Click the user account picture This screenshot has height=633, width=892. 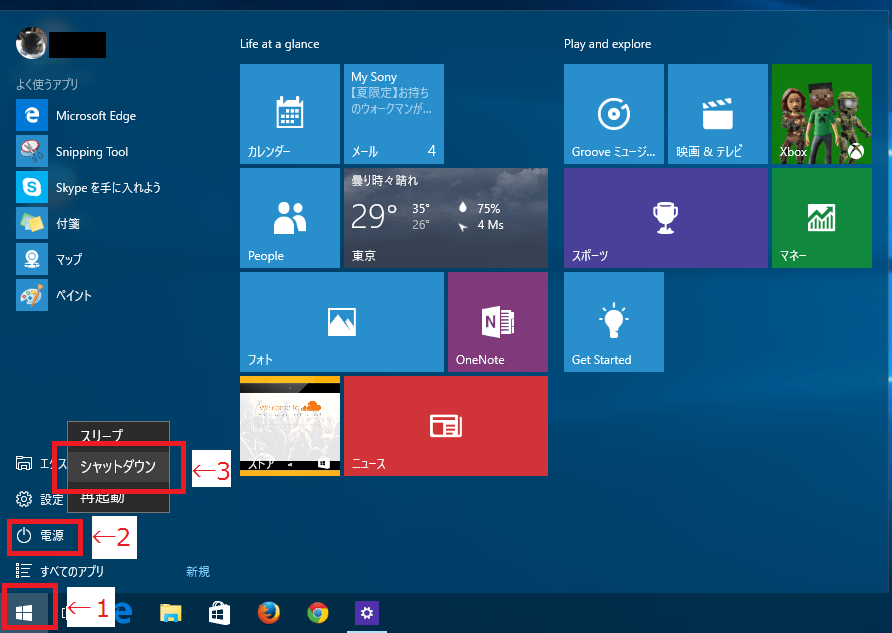pos(31,44)
